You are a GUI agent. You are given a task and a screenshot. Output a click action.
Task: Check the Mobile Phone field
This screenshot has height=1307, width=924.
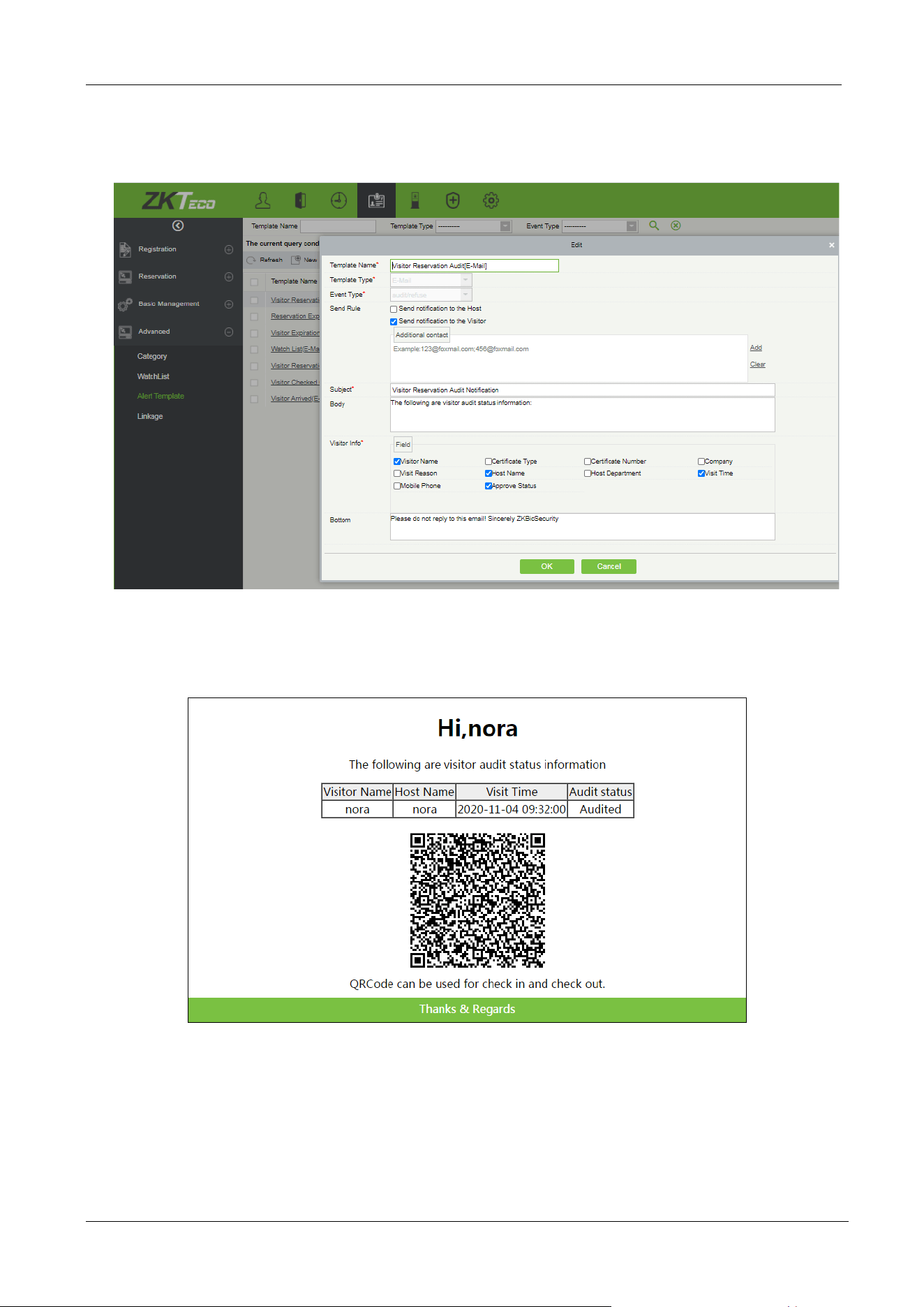[x=397, y=486]
